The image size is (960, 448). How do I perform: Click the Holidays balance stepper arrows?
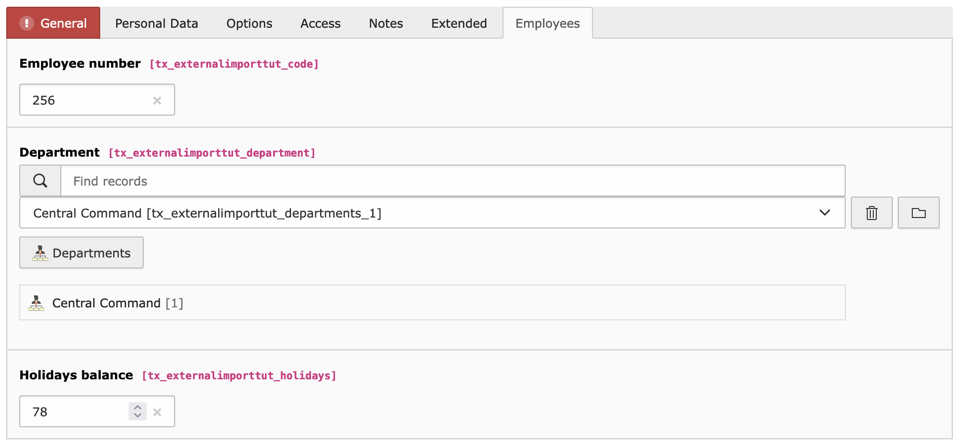pyautogui.click(x=138, y=411)
